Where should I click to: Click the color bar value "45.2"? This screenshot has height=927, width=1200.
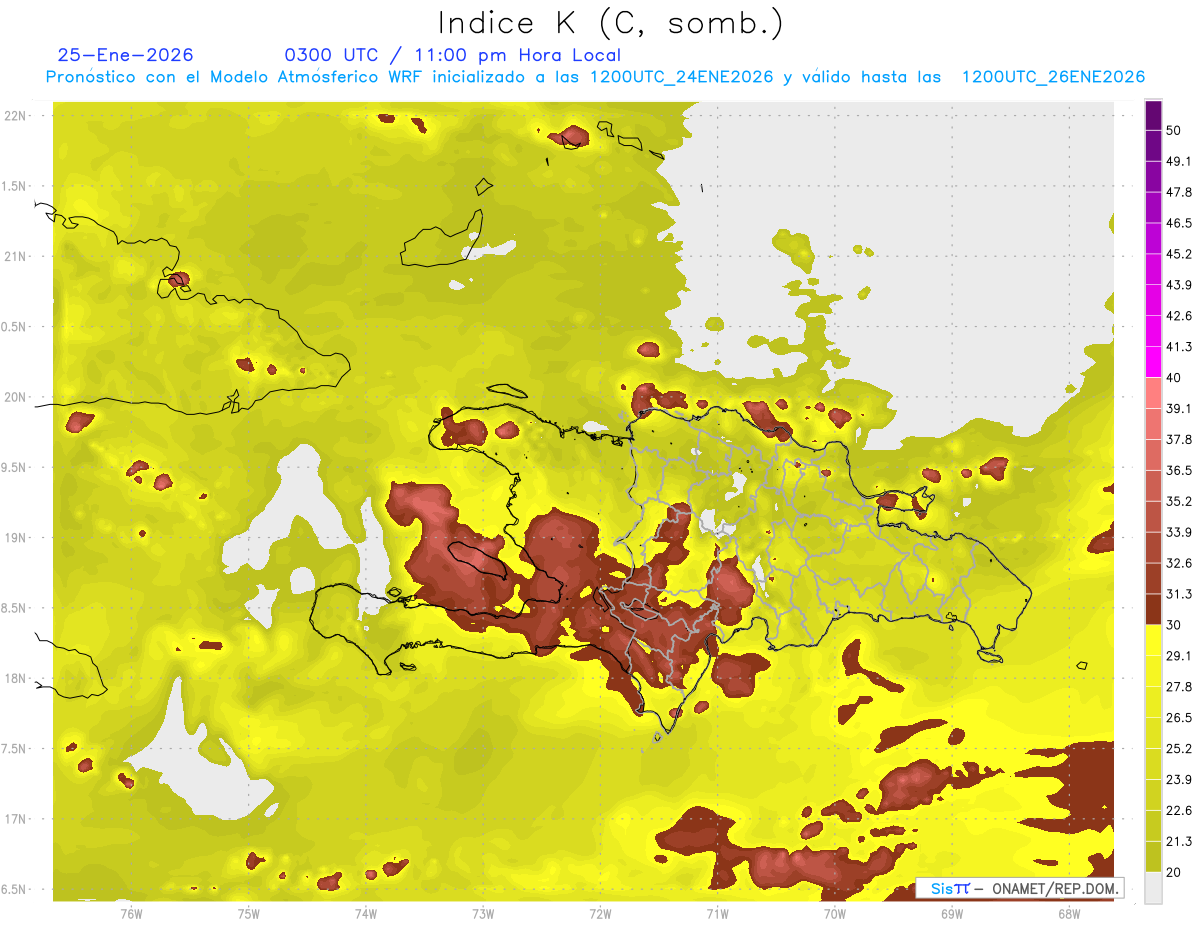click(1179, 254)
